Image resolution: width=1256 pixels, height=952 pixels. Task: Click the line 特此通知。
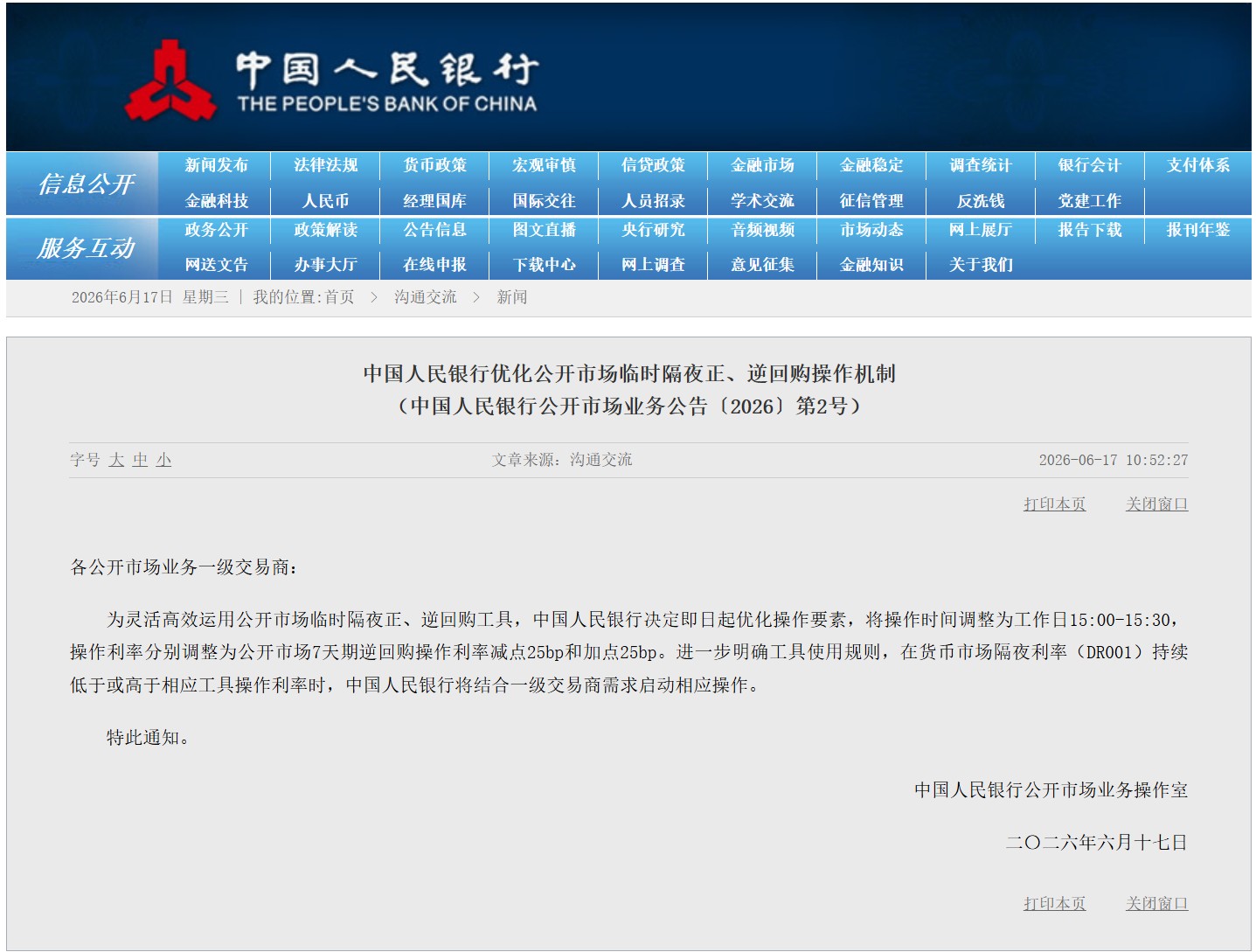[x=149, y=738]
